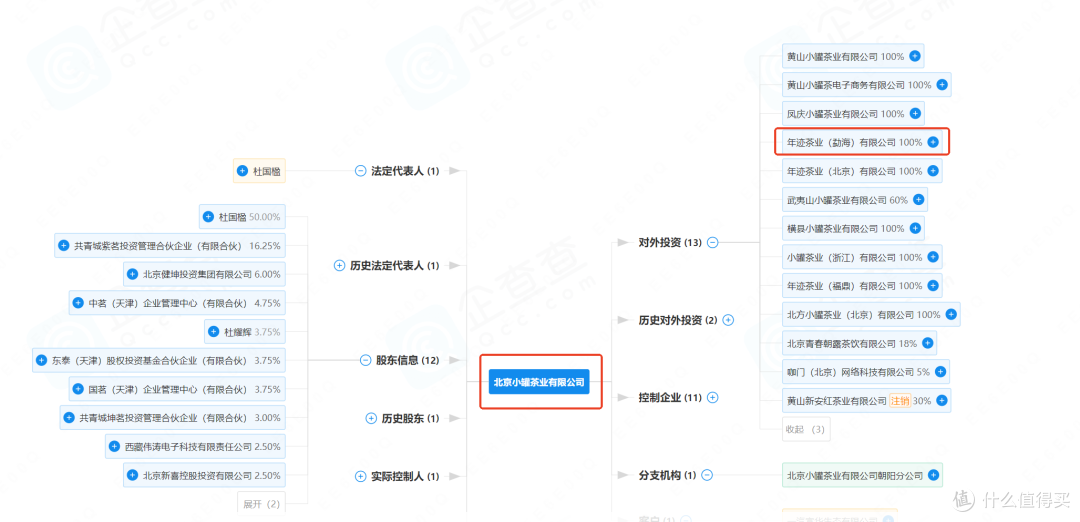Expand the 历史对外投资 (2) branch
1080x522 pixels.
728,320
